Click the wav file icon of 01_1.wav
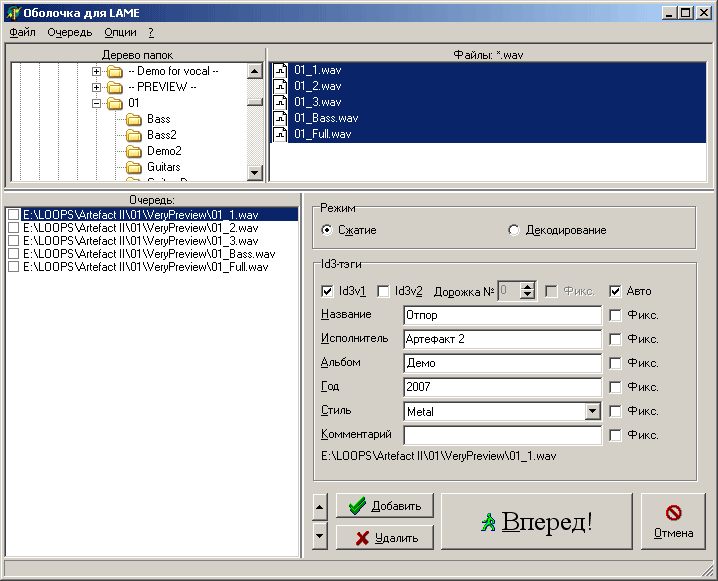 tap(280, 71)
